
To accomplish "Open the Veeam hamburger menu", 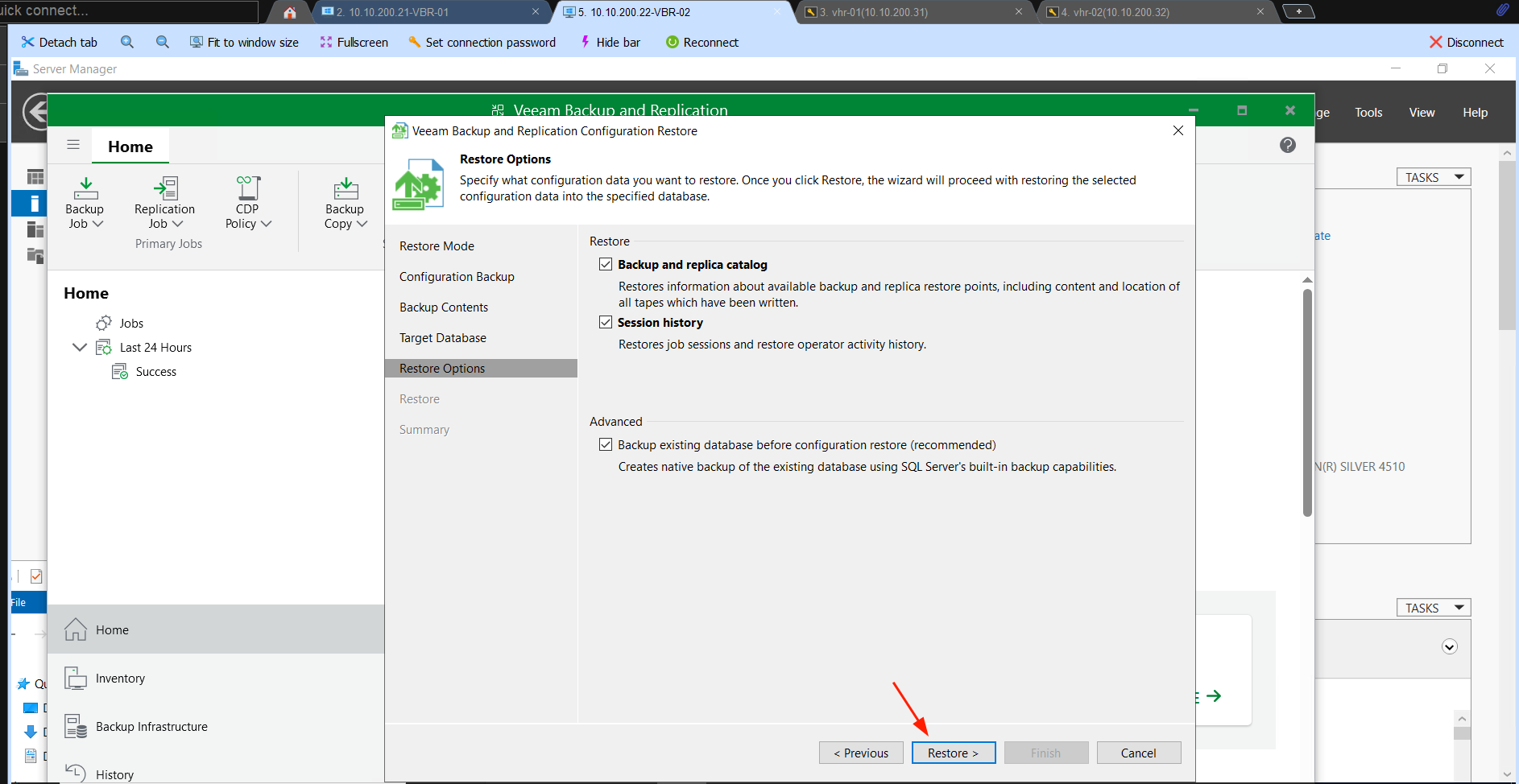I will coord(73,145).
